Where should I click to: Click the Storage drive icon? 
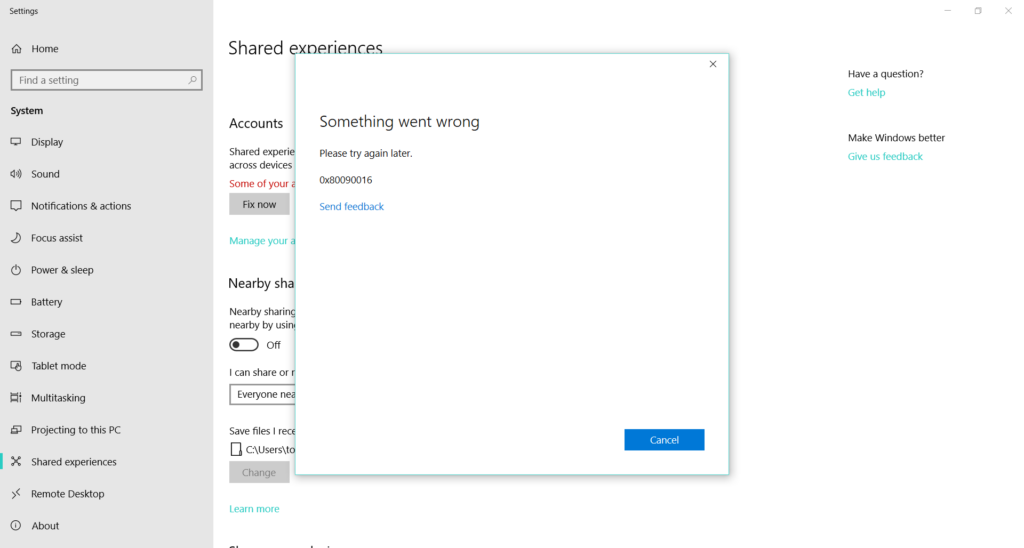pyautogui.click(x=16, y=334)
